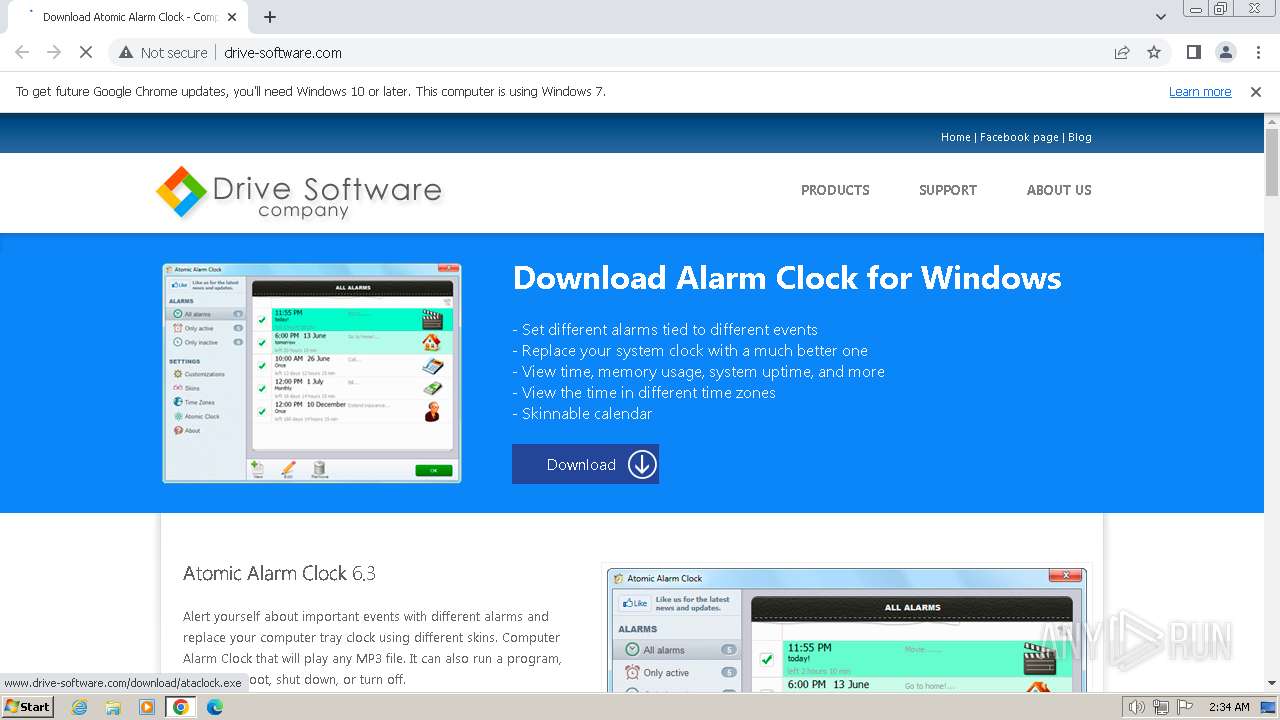Share this page icon in address bar
This screenshot has height=720, width=1280.
click(1122, 53)
